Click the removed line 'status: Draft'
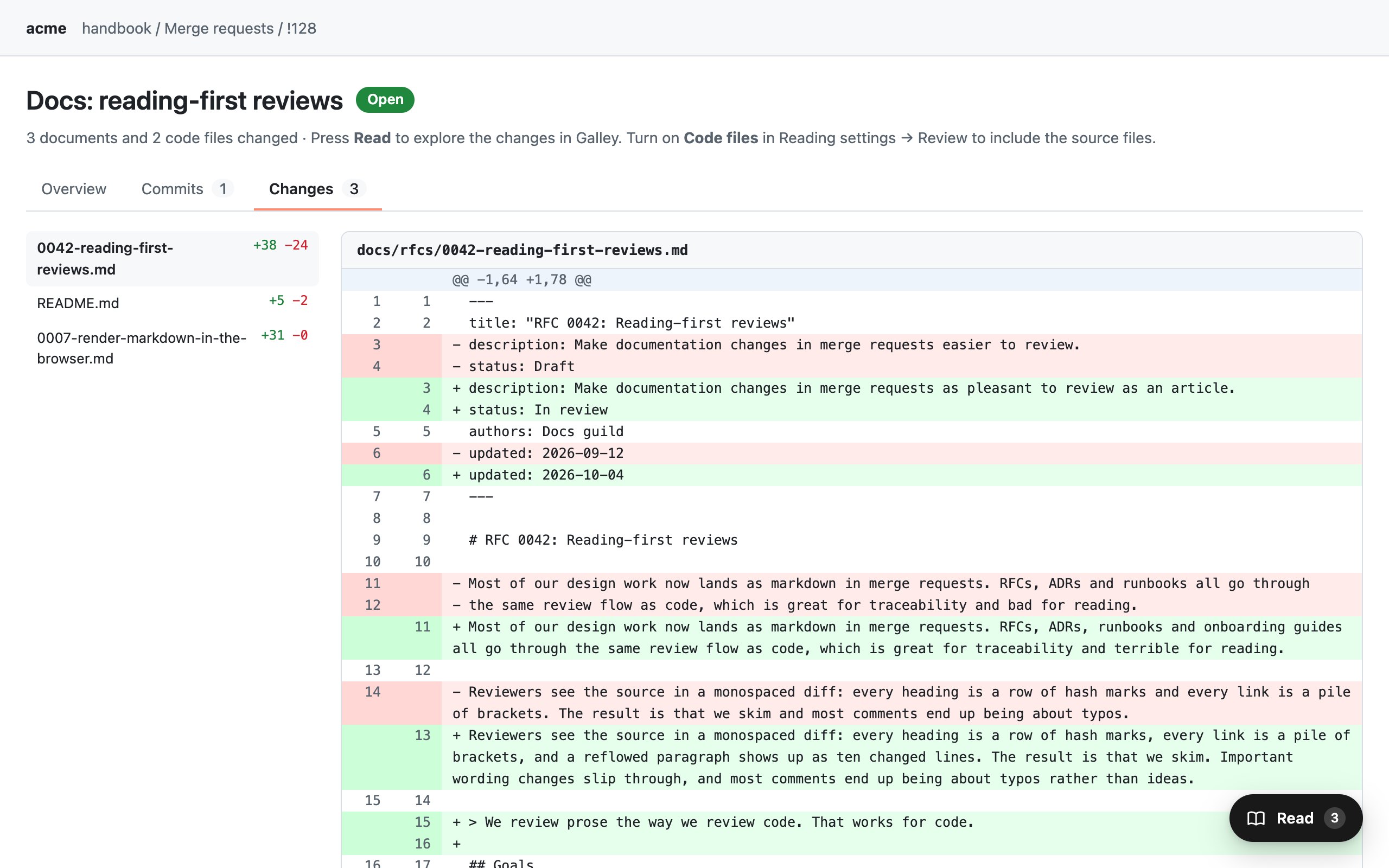1389x868 pixels. point(851,366)
